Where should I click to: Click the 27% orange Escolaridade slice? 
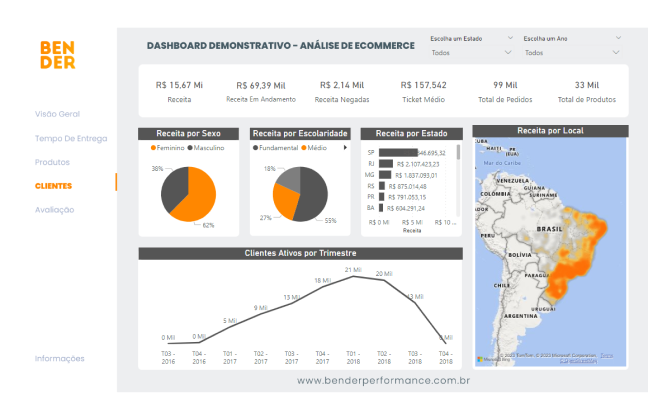(286, 202)
